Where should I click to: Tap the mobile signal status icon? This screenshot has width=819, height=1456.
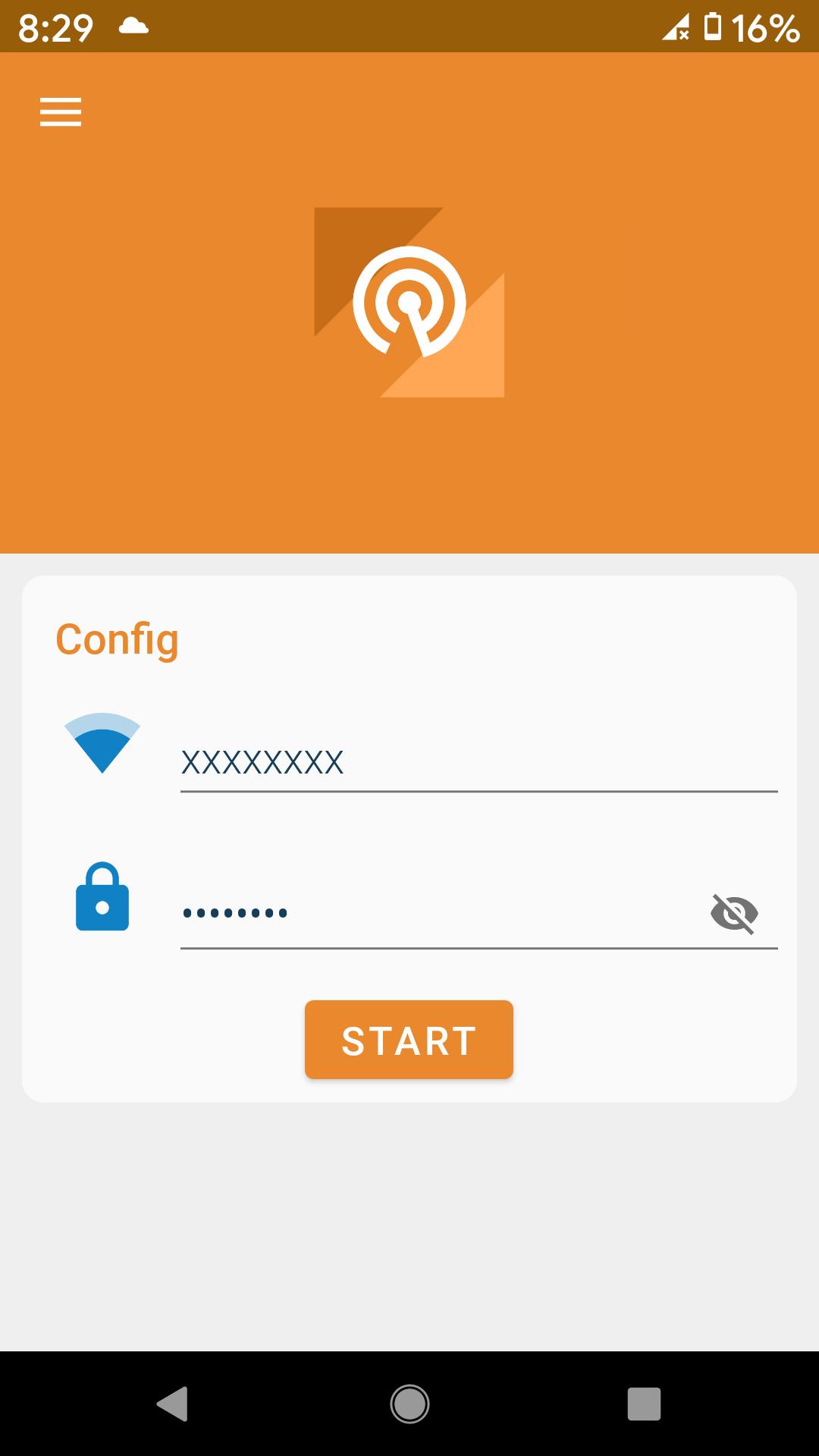click(x=676, y=28)
